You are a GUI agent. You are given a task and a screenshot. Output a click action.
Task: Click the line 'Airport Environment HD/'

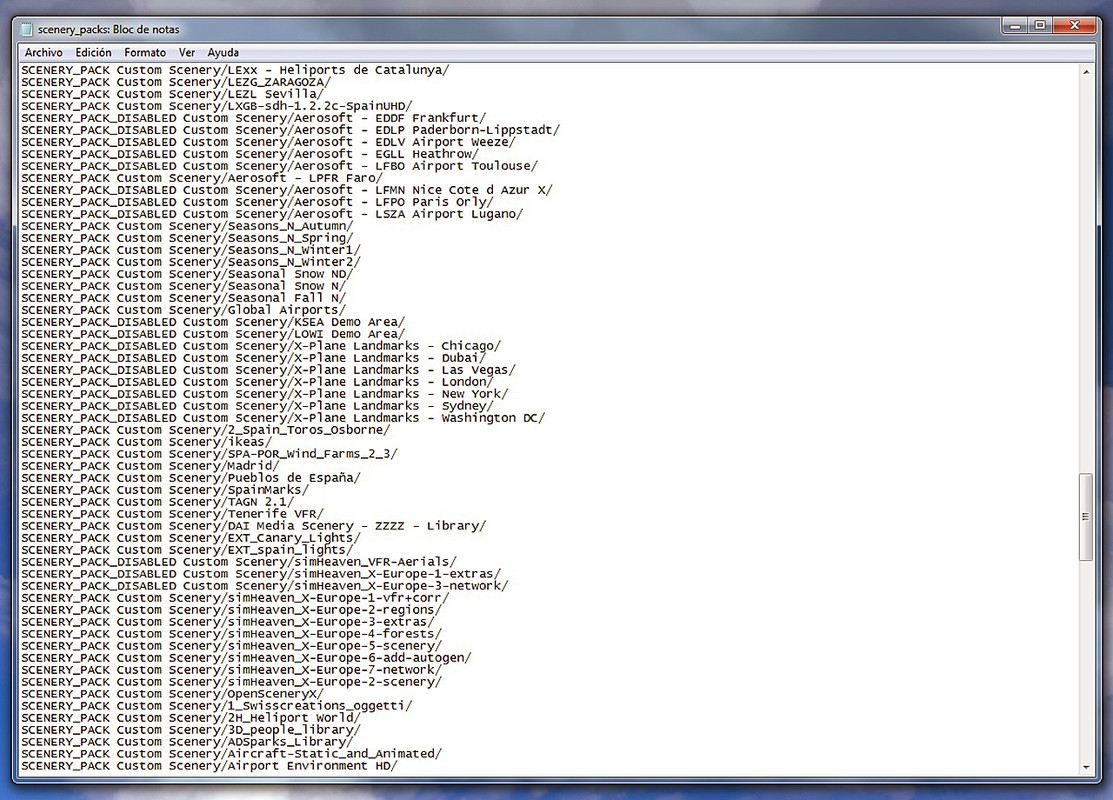tap(209, 767)
